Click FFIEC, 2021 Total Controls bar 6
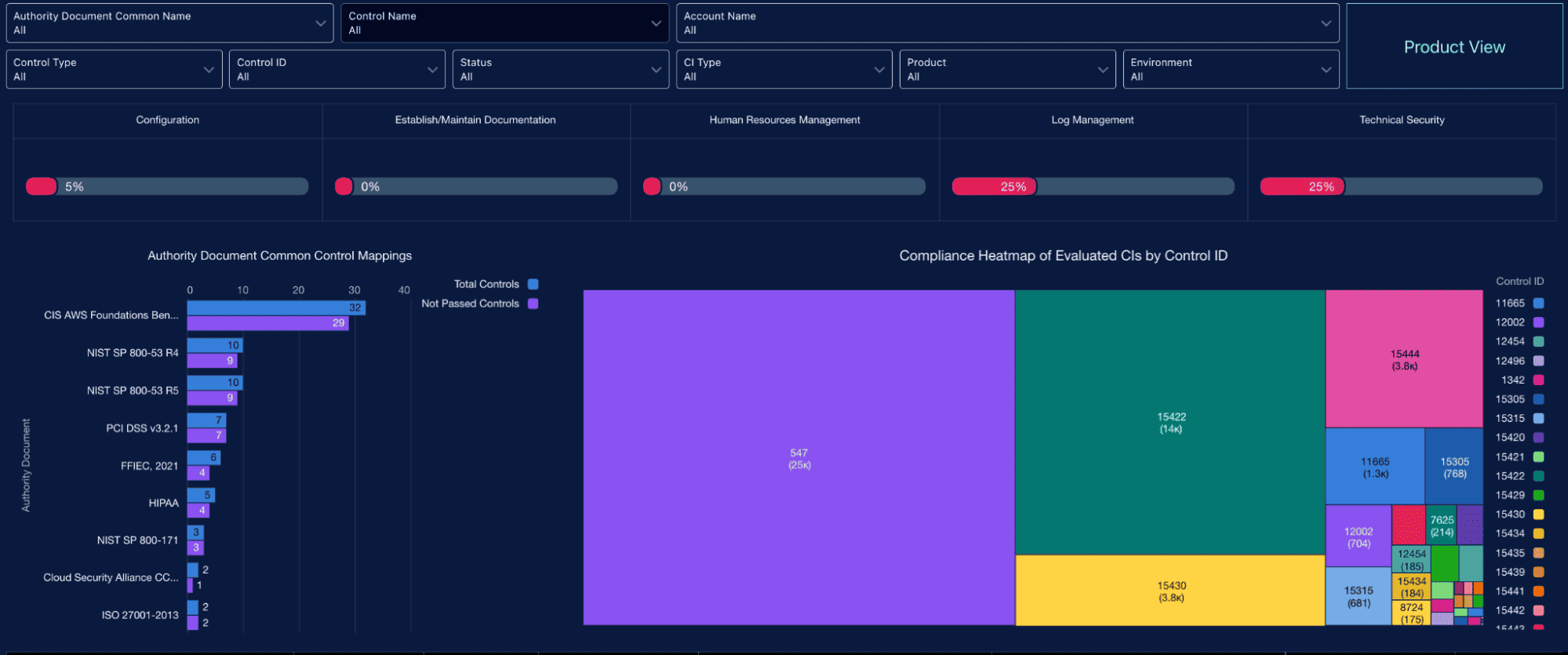The width and height of the screenshot is (1568, 655). tap(204, 457)
